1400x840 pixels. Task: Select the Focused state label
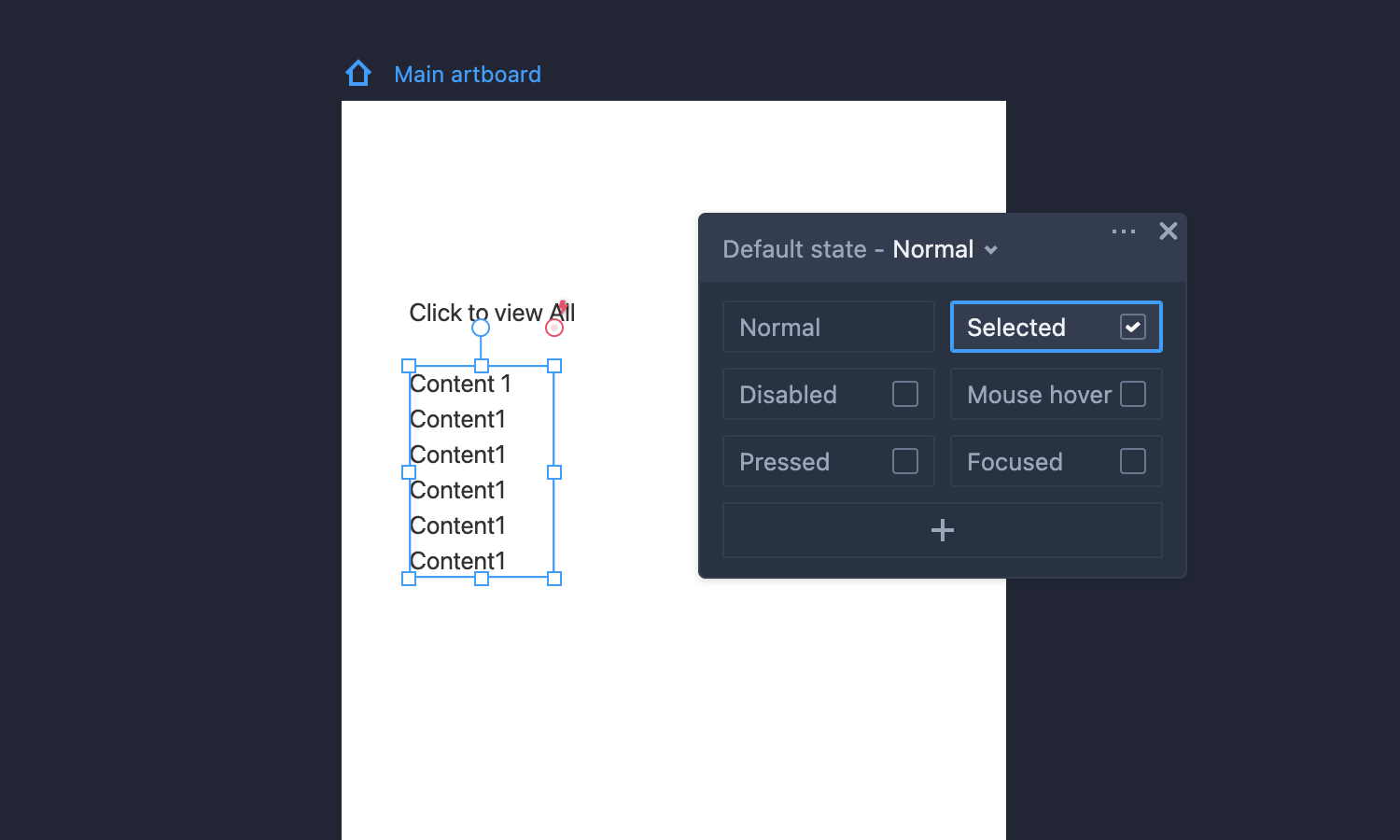tap(1015, 462)
